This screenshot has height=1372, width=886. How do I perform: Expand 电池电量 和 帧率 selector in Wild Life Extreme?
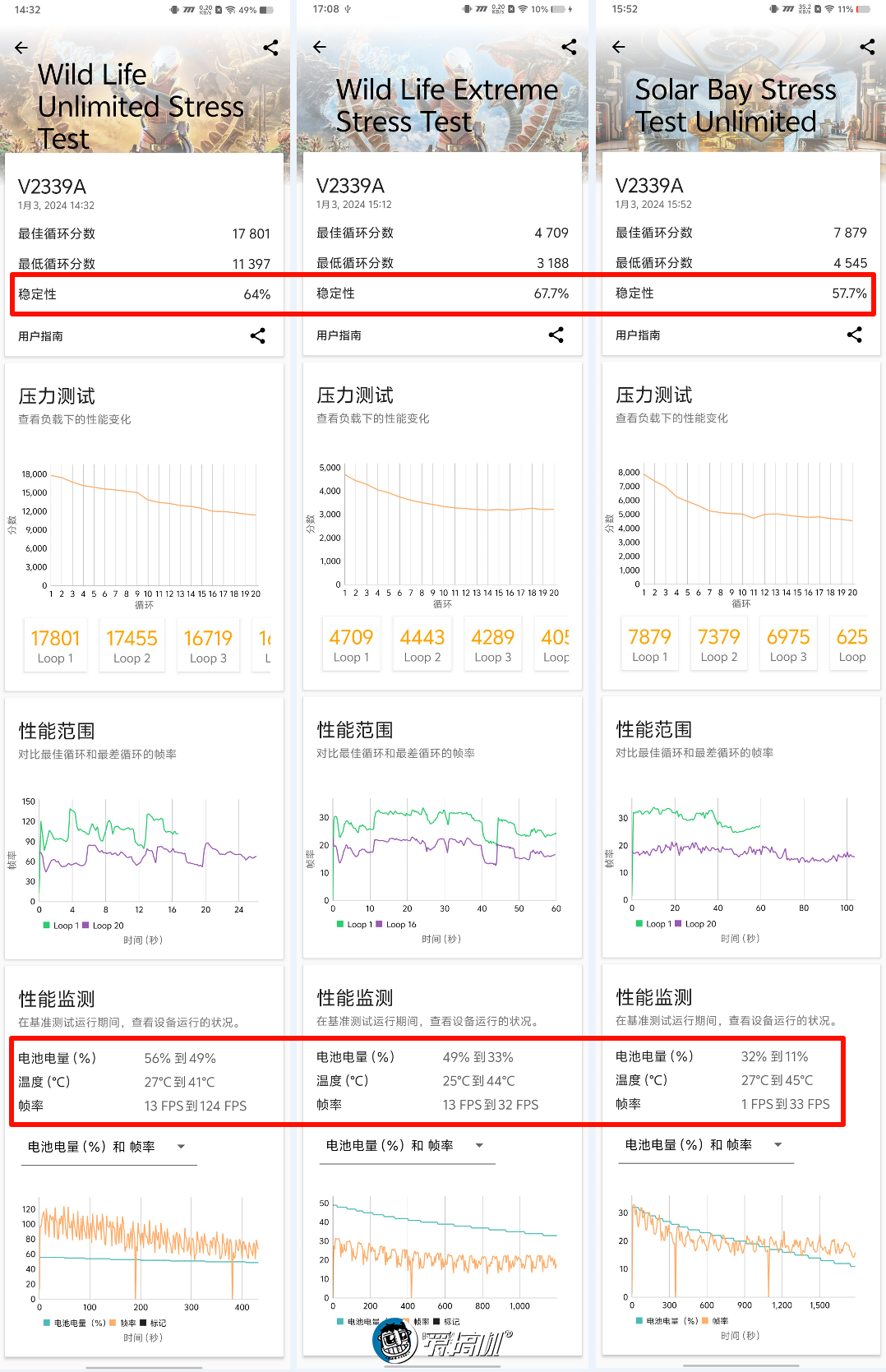point(406,1145)
